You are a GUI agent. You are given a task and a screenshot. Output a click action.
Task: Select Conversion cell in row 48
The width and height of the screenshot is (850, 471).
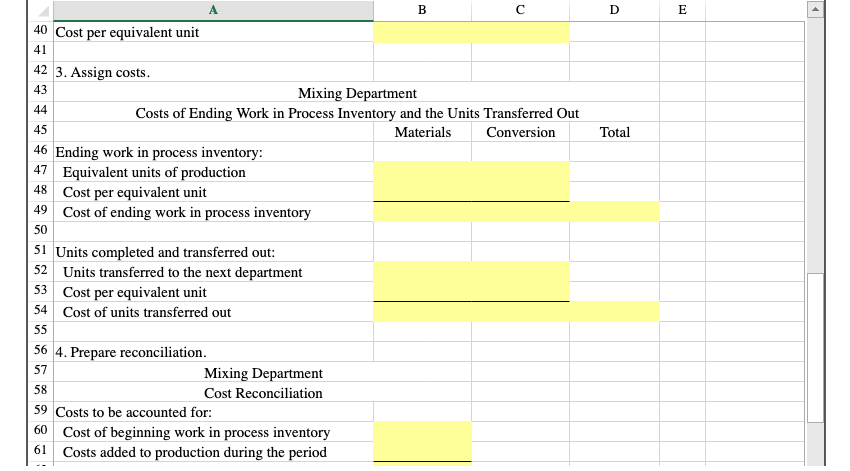coord(520,192)
